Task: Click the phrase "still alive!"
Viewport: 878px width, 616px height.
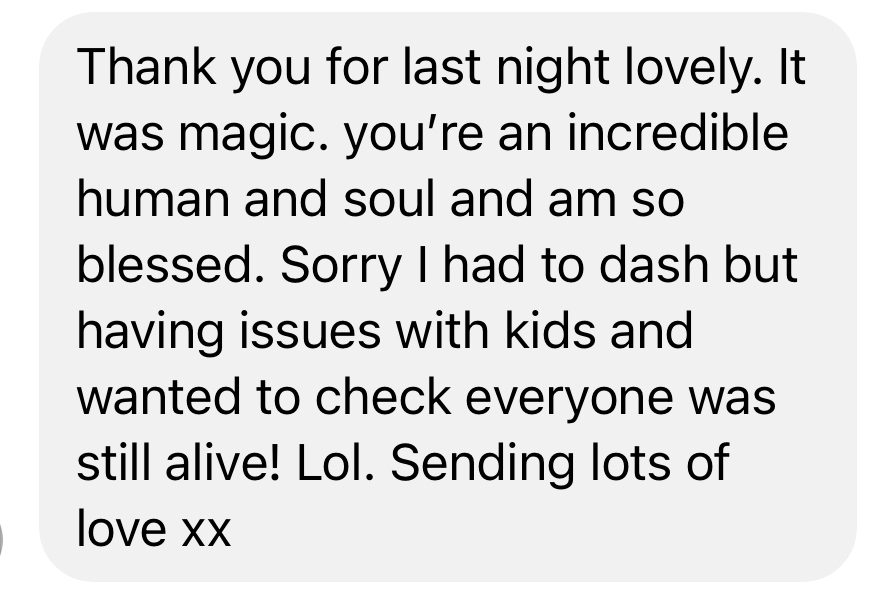Action: click(178, 463)
